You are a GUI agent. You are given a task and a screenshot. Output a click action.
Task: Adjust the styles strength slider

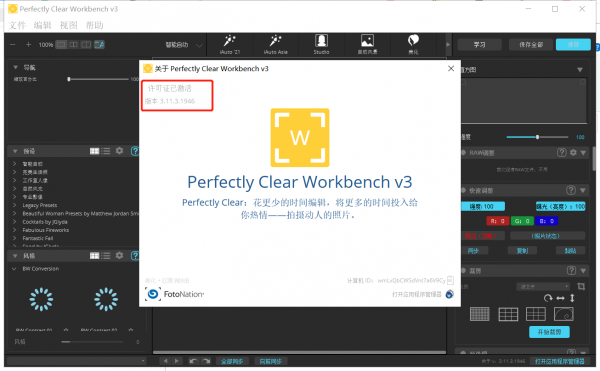click(x=92, y=342)
